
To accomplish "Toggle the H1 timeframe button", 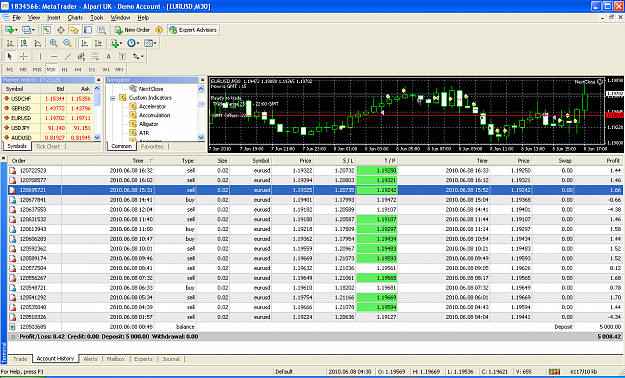I will pyautogui.click(x=65, y=69).
